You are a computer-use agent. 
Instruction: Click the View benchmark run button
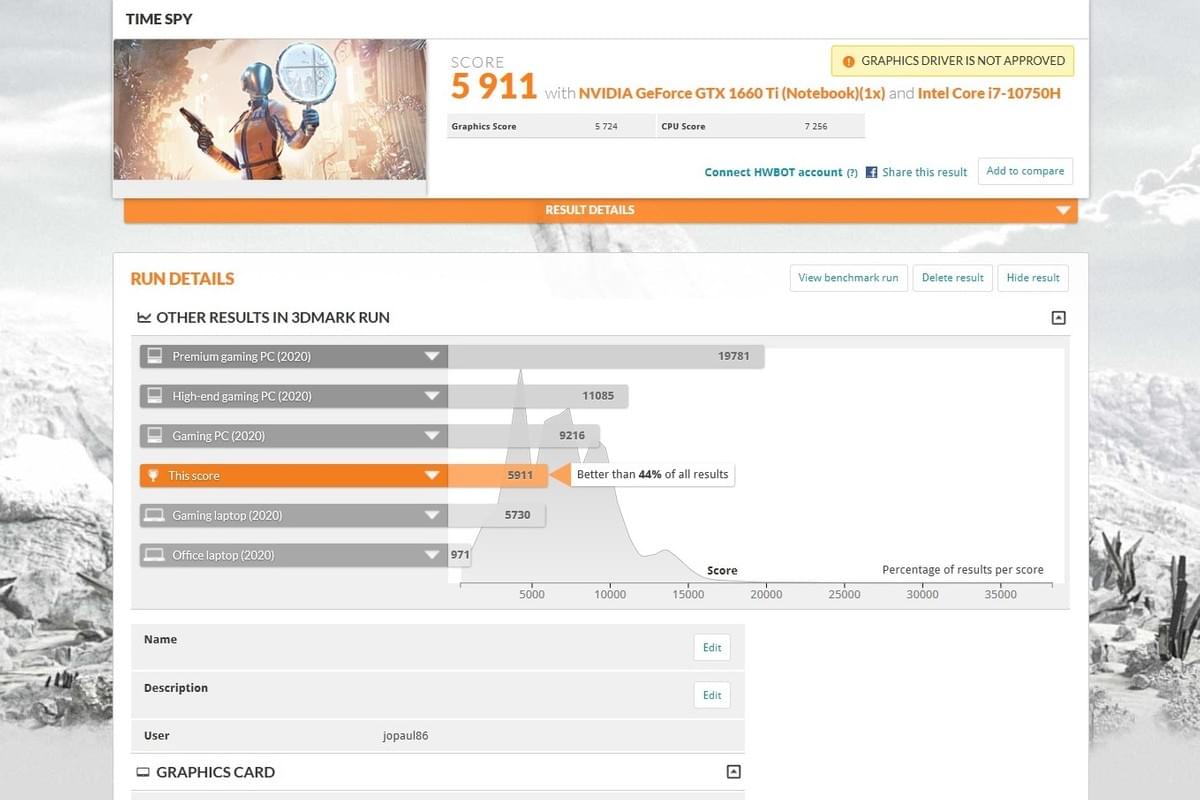[848, 278]
